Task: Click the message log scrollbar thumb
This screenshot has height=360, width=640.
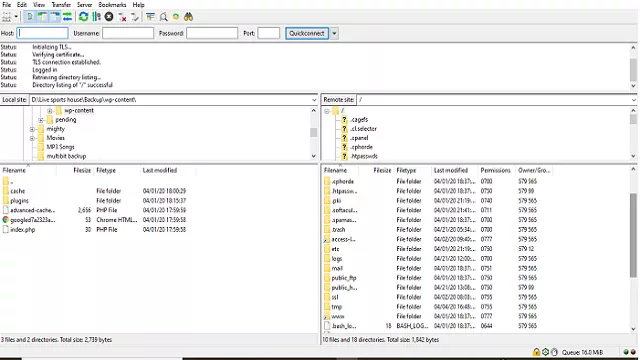Action: pyautogui.click(x=633, y=70)
